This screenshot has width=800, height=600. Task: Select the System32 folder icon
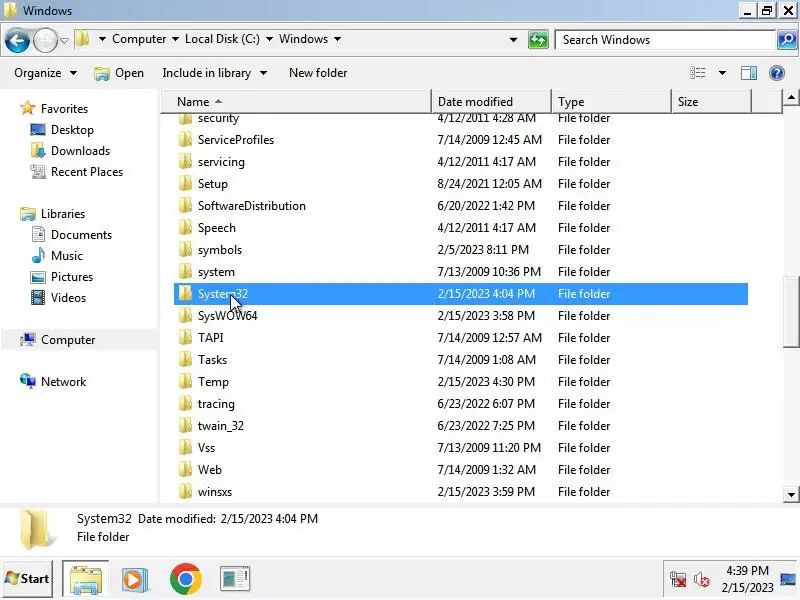click(x=186, y=293)
